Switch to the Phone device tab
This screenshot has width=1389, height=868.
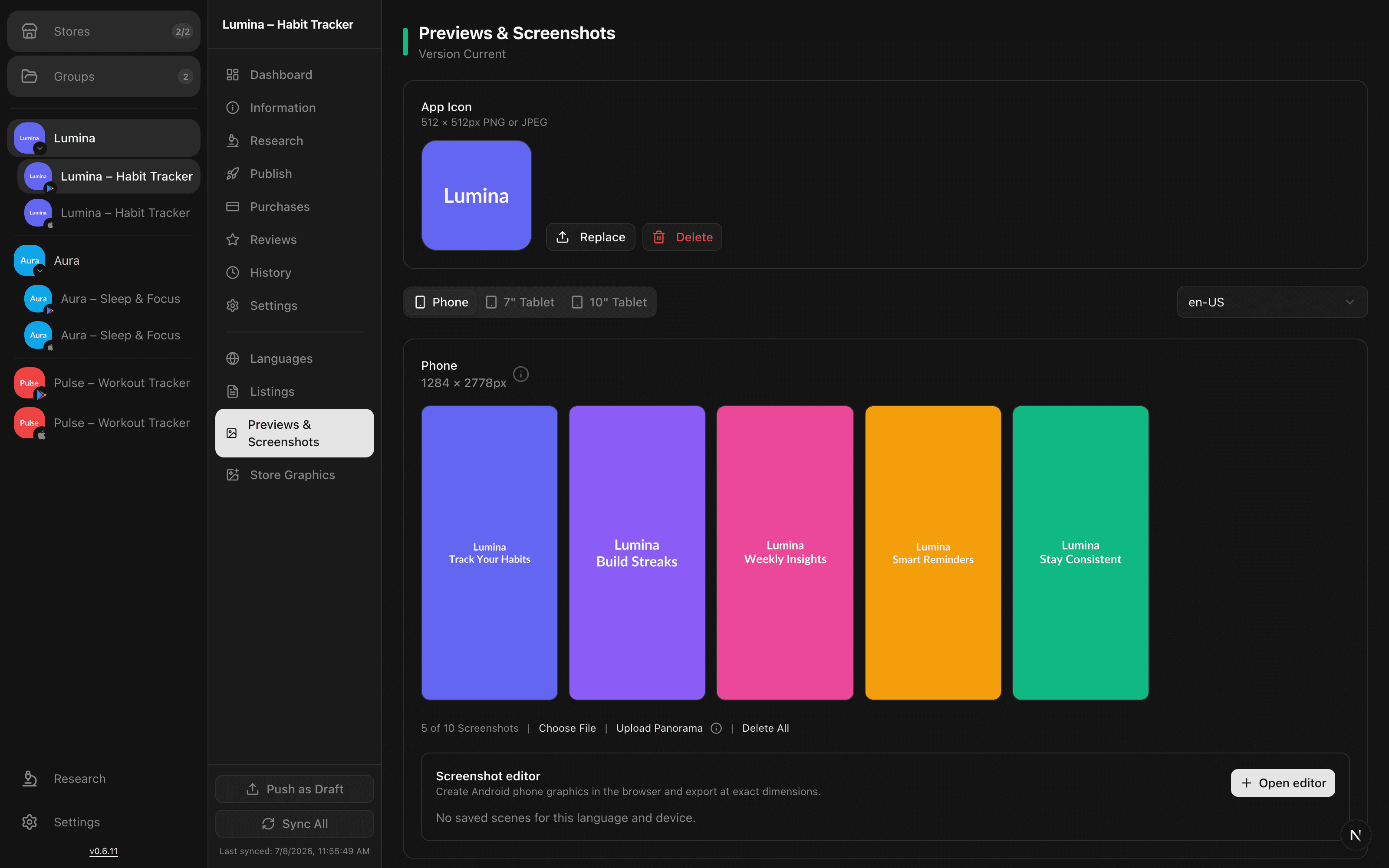pos(441,302)
